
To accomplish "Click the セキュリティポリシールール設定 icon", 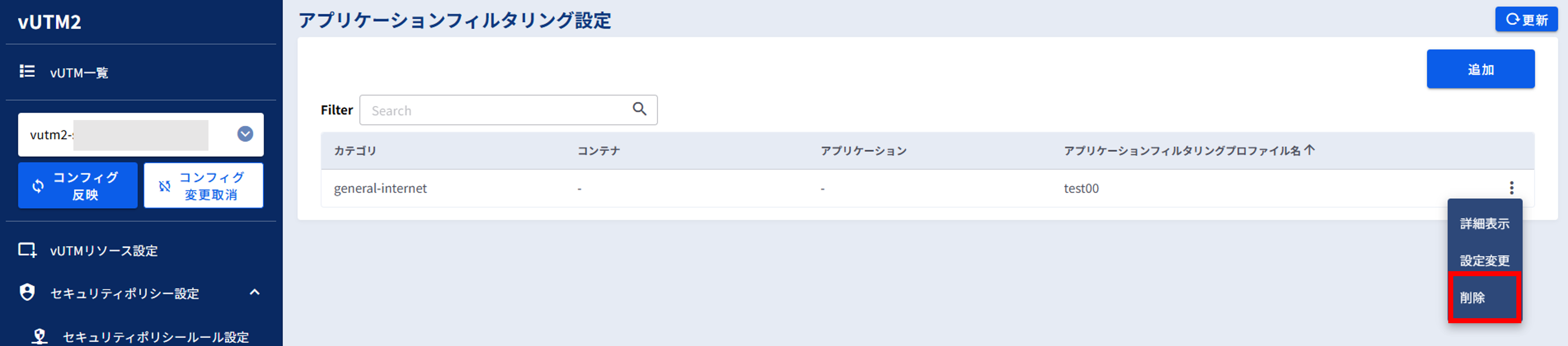I will pyautogui.click(x=40, y=336).
